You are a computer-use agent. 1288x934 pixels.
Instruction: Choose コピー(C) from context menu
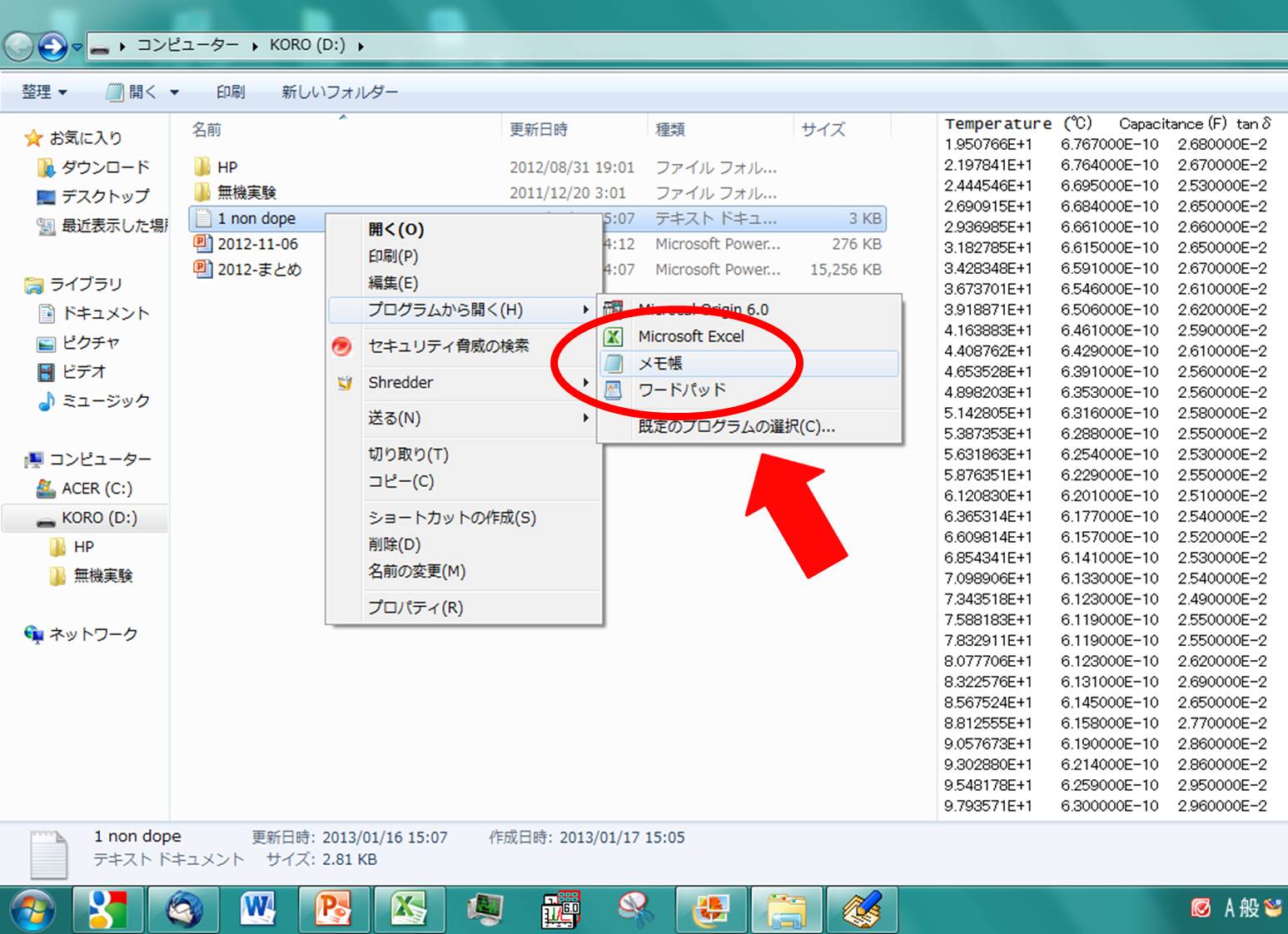click(400, 481)
